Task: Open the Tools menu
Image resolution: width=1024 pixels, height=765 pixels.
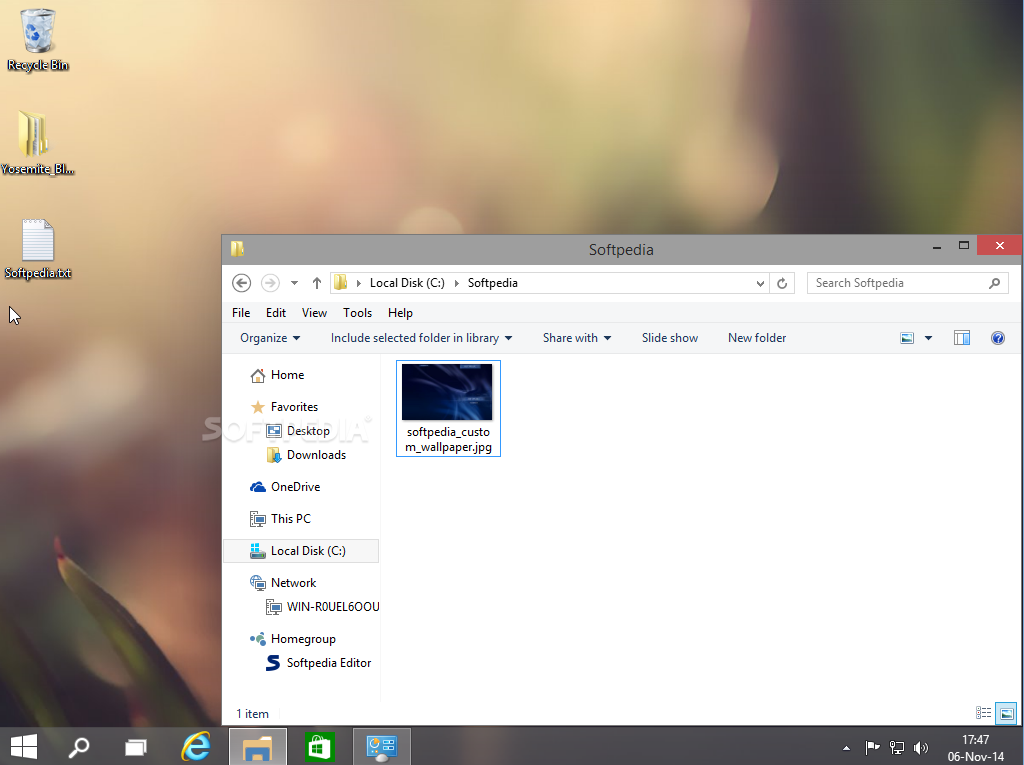Action: pyautogui.click(x=357, y=313)
